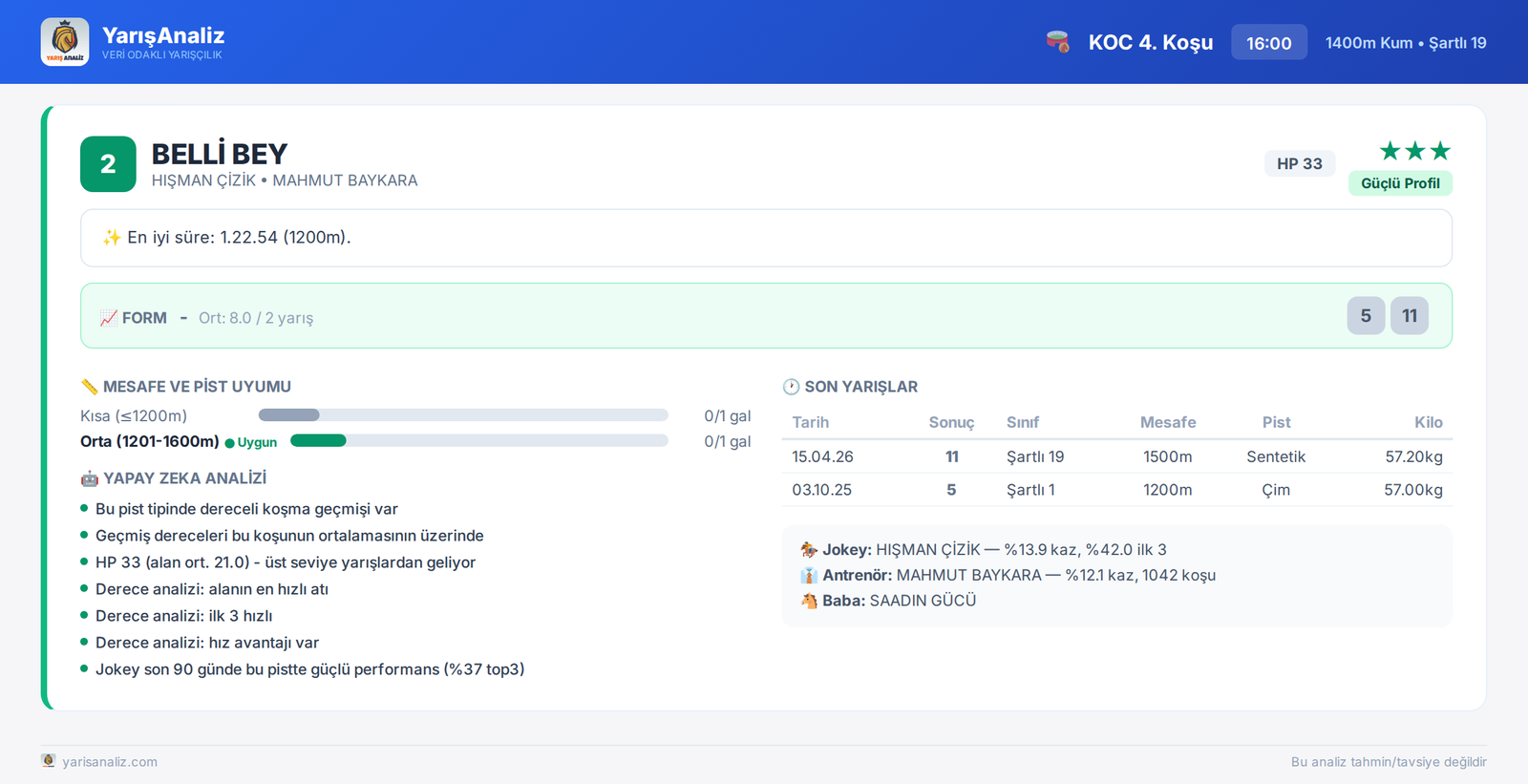Screen dimensions: 1528x784
Task: Click the Jokey son 90 günde bullet
Action: [x=310, y=669]
